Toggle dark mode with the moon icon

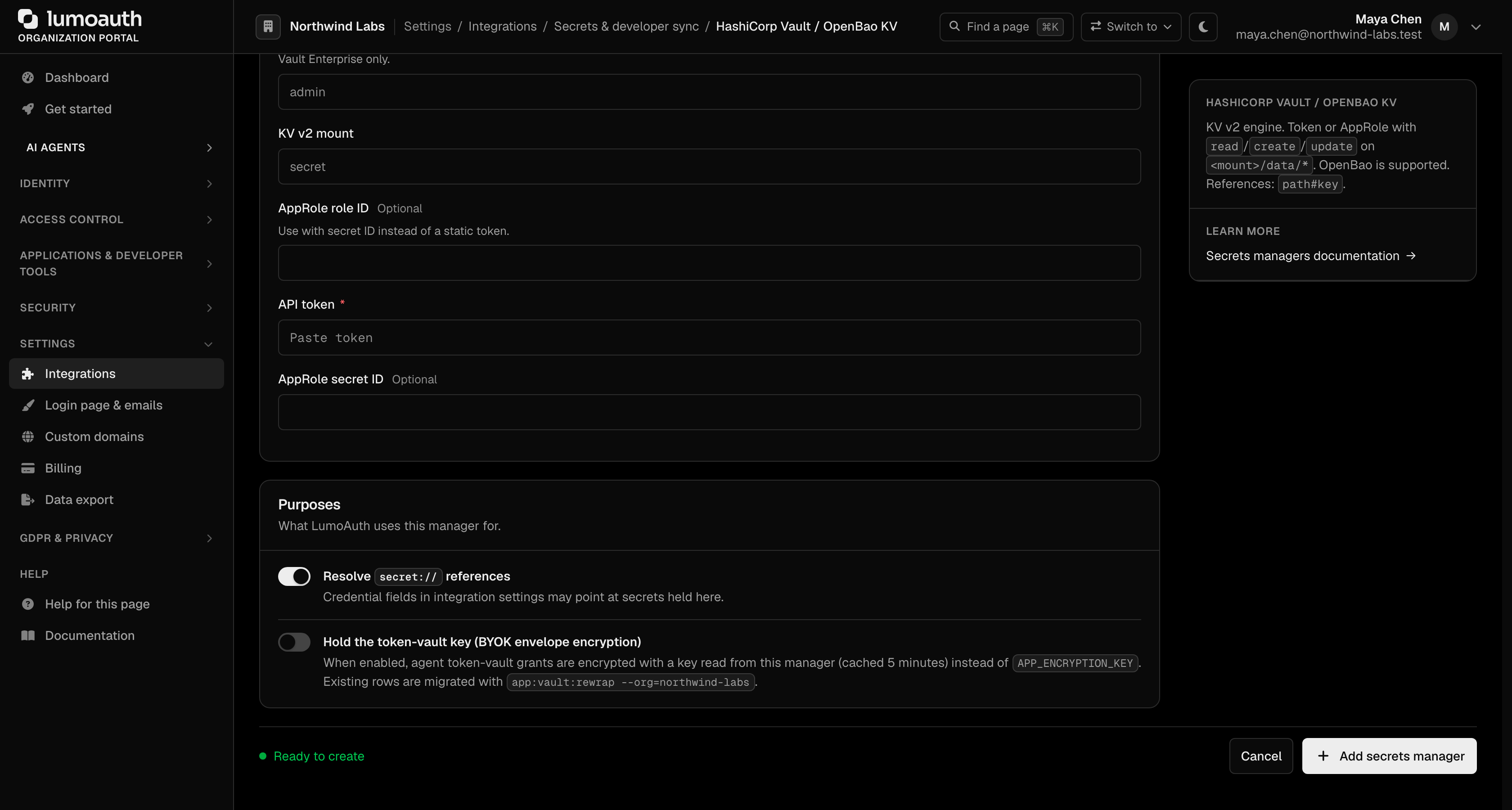pos(1203,27)
